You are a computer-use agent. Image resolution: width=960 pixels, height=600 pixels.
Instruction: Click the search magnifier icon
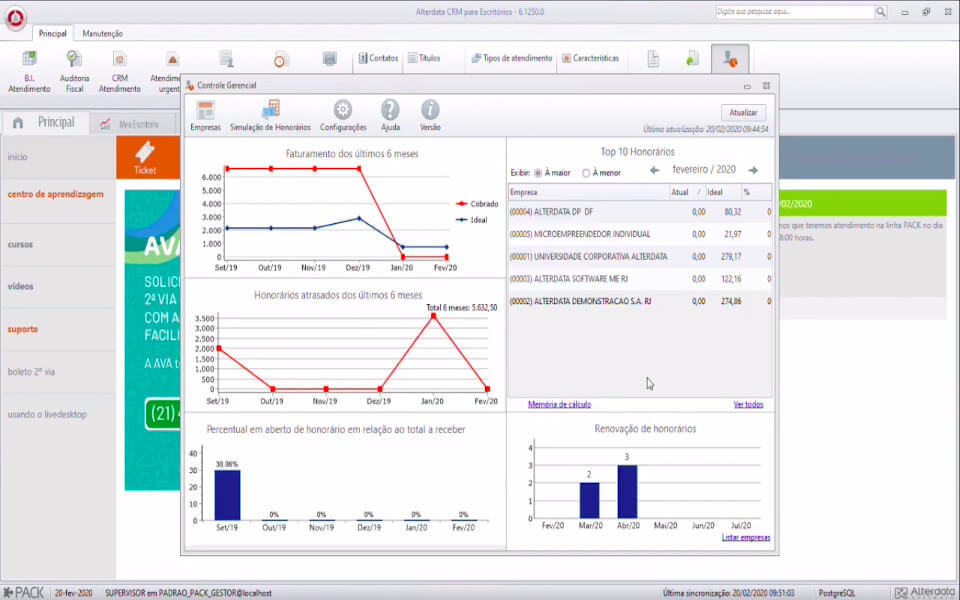(880, 12)
